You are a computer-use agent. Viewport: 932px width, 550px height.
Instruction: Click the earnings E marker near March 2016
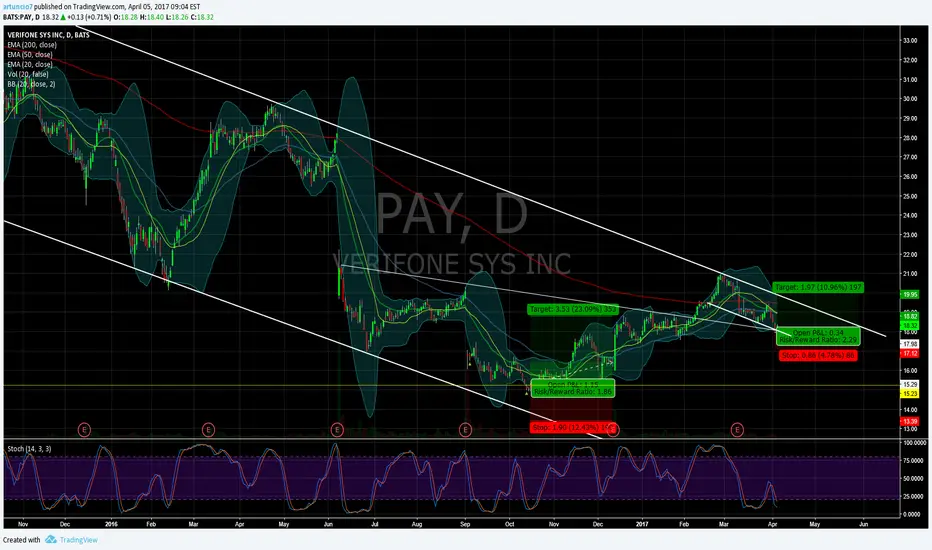(x=208, y=429)
